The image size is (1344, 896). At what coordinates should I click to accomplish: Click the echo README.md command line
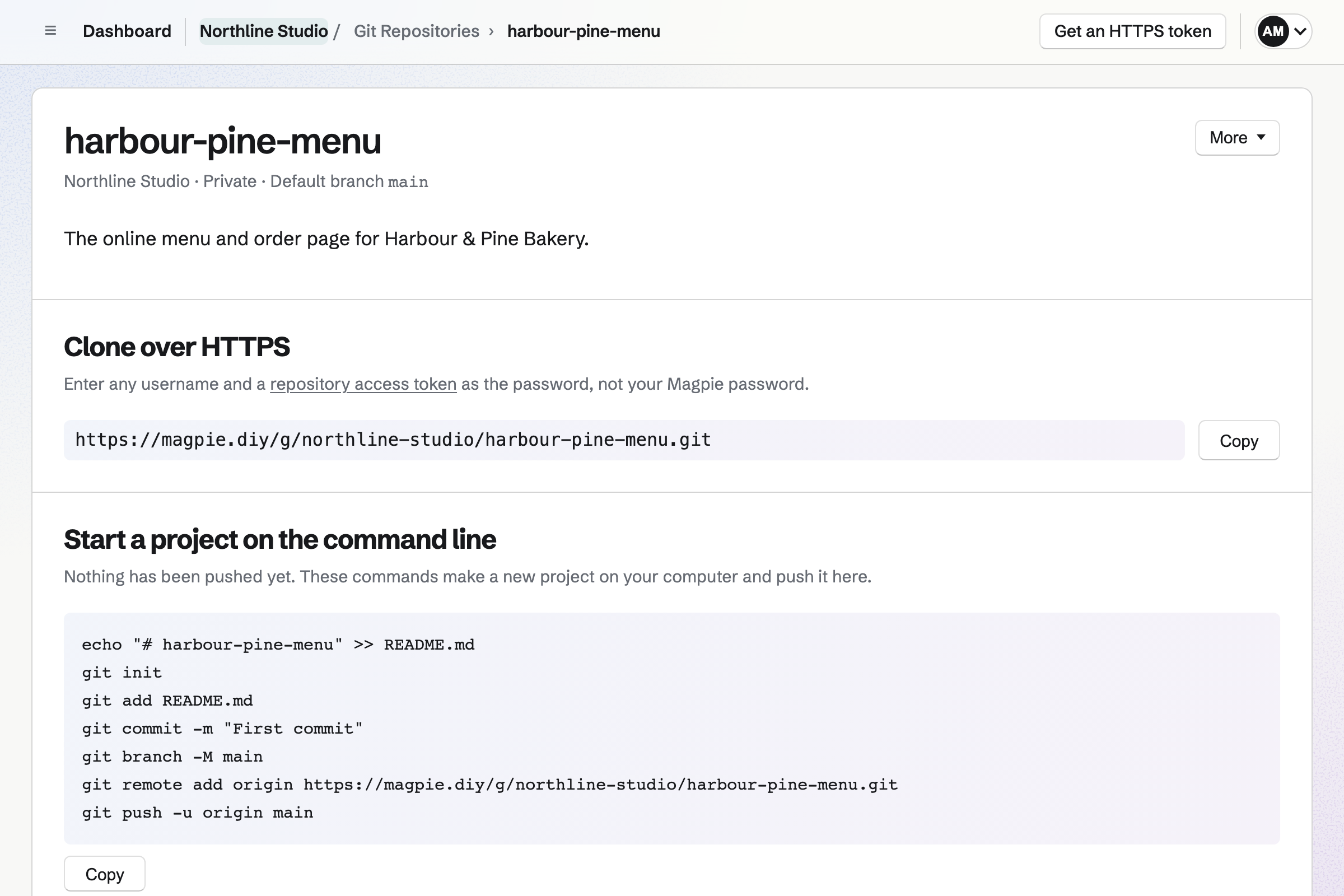[278, 645]
